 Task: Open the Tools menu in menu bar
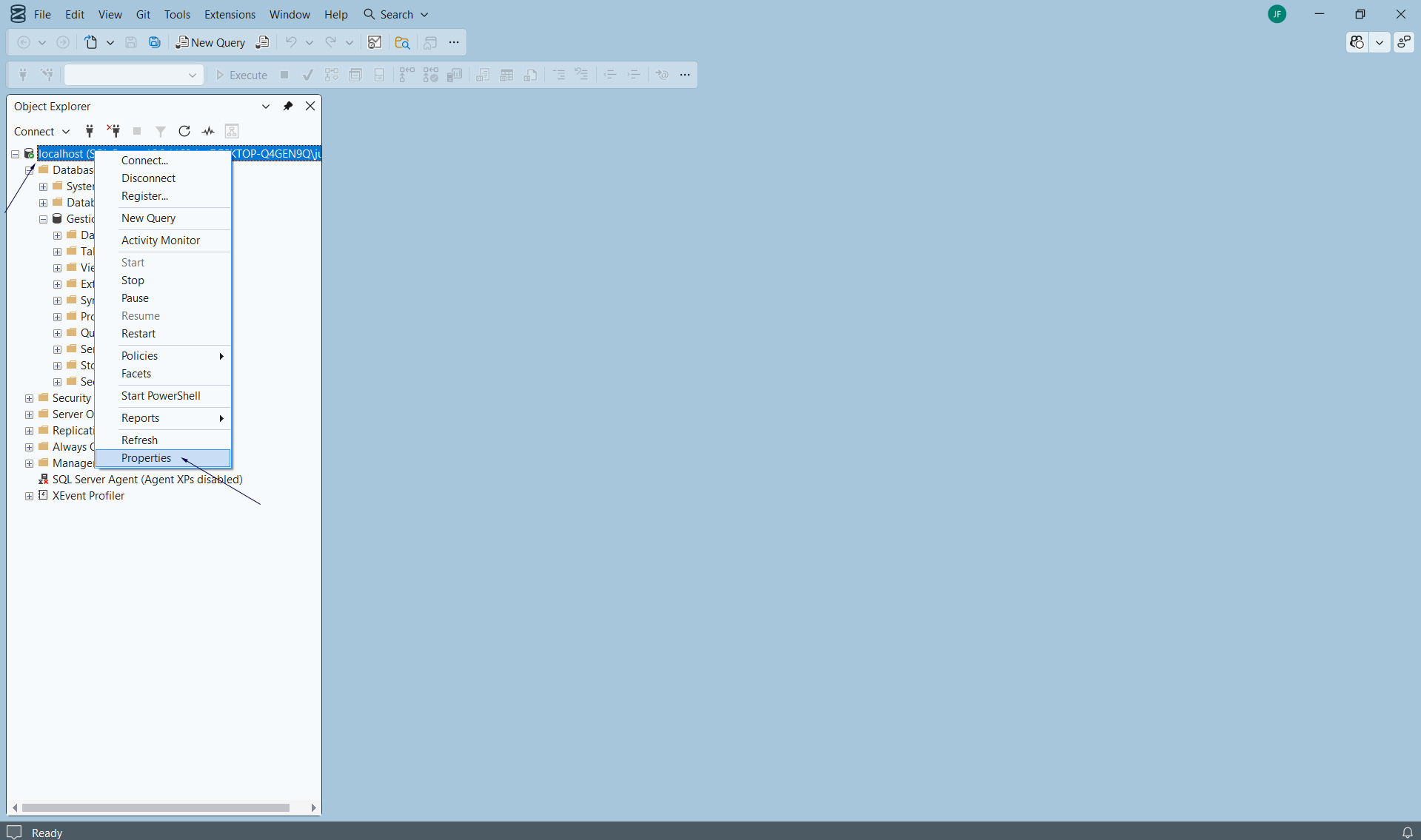click(x=177, y=14)
